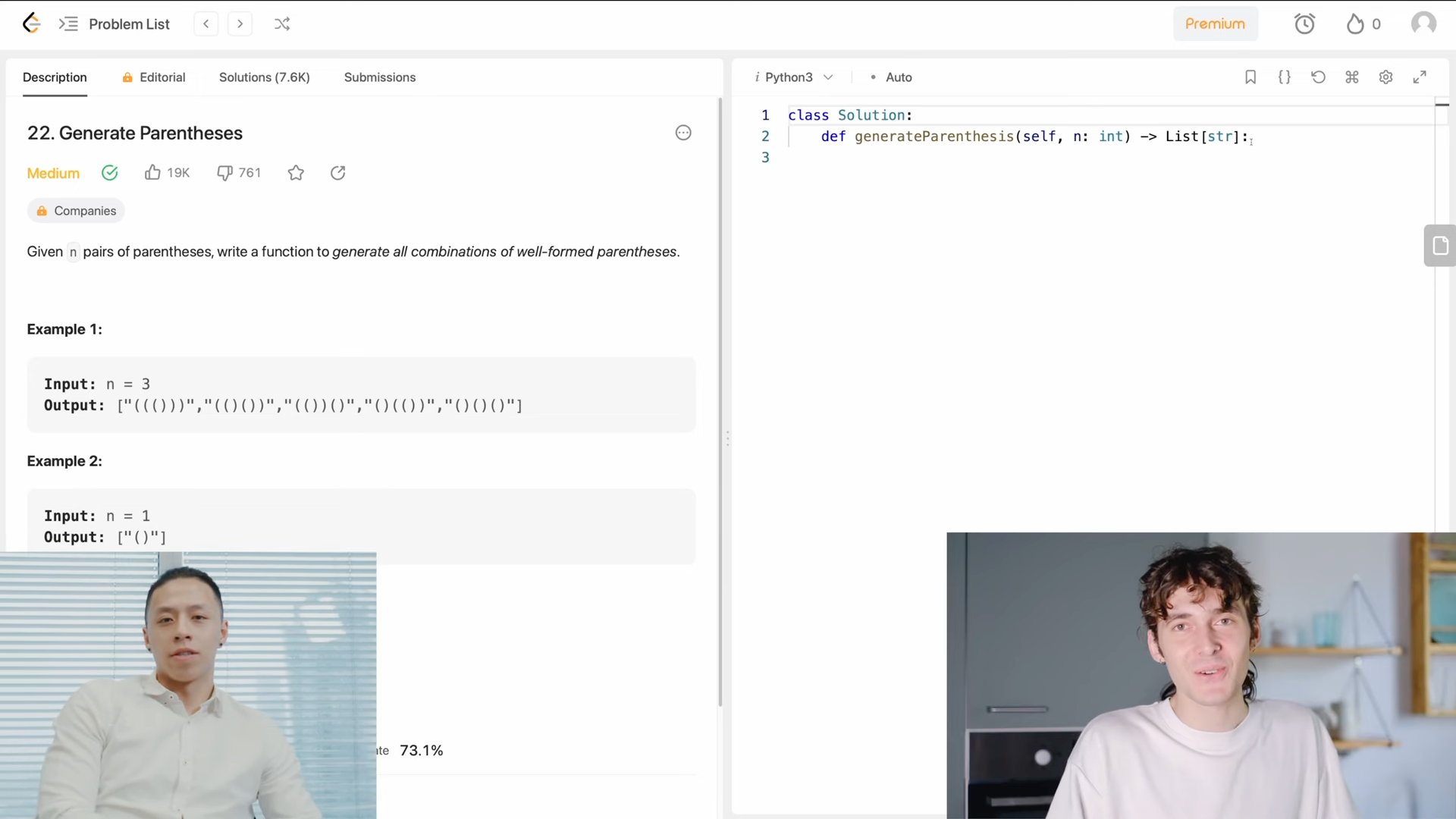Go to next problem arrow

[240, 24]
